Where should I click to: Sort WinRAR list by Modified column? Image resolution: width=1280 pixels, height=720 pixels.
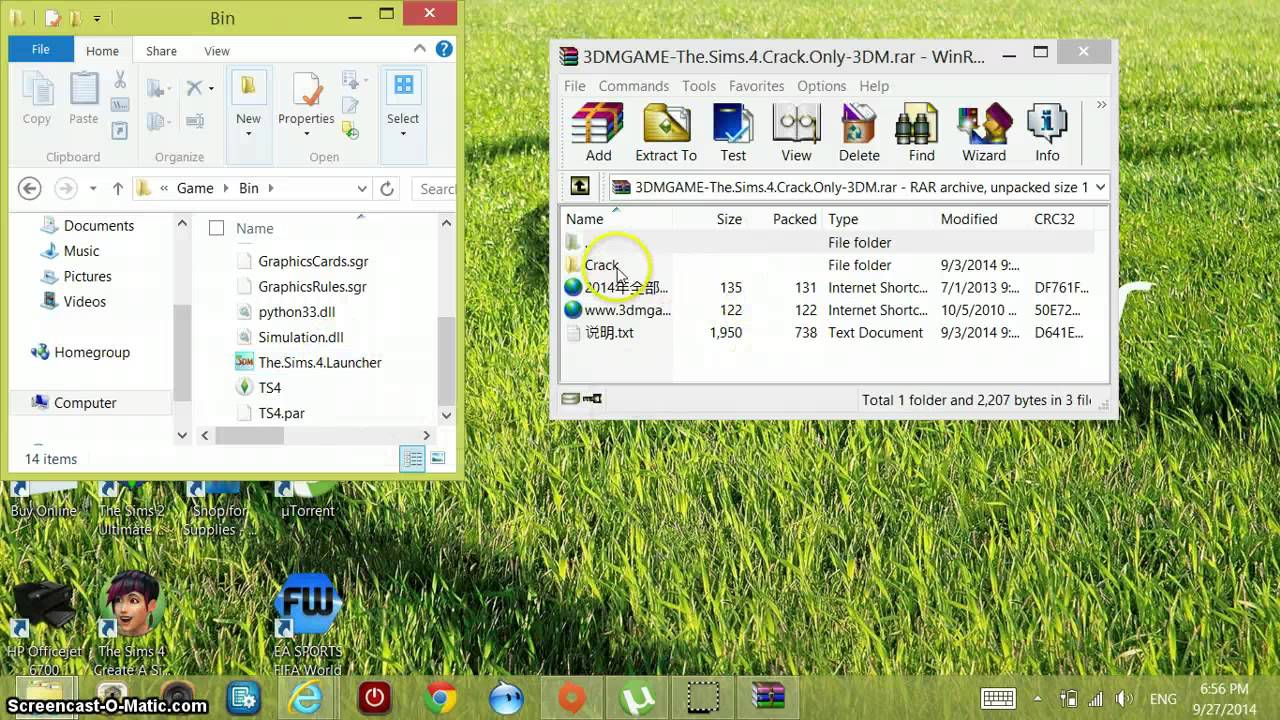point(969,219)
